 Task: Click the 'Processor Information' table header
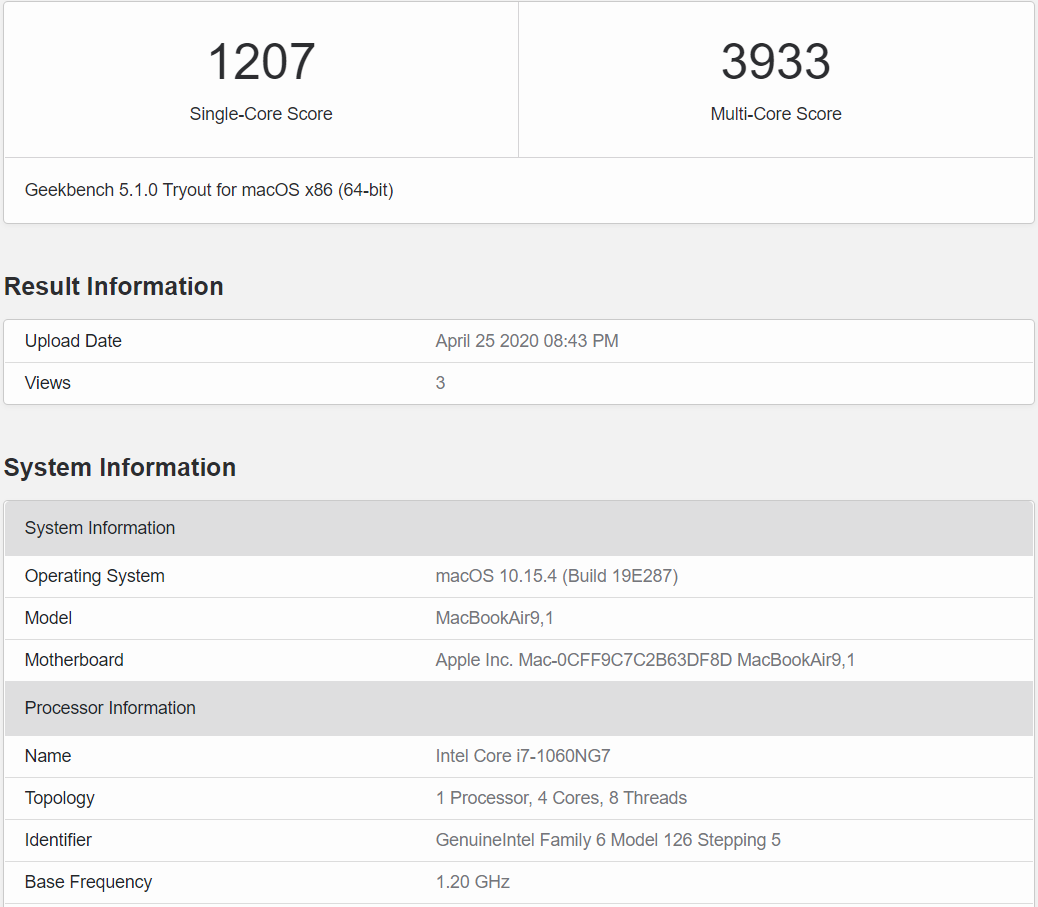click(519, 708)
